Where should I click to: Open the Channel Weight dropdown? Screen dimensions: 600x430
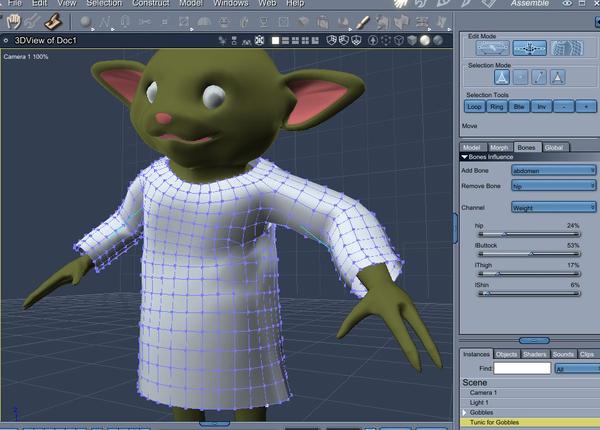pyautogui.click(x=554, y=208)
